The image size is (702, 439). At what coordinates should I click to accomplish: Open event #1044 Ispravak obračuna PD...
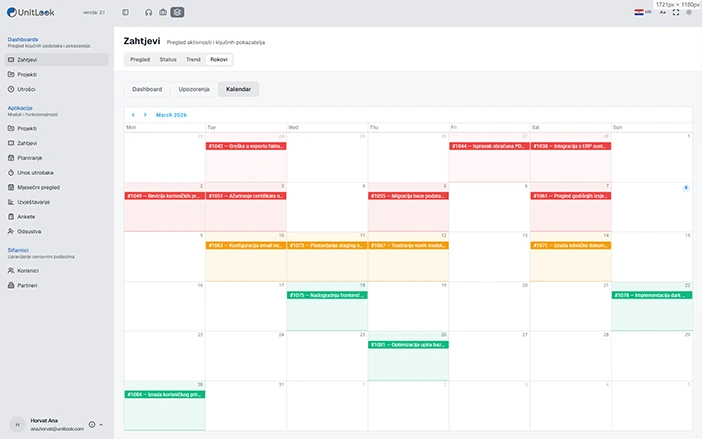[x=489, y=146]
